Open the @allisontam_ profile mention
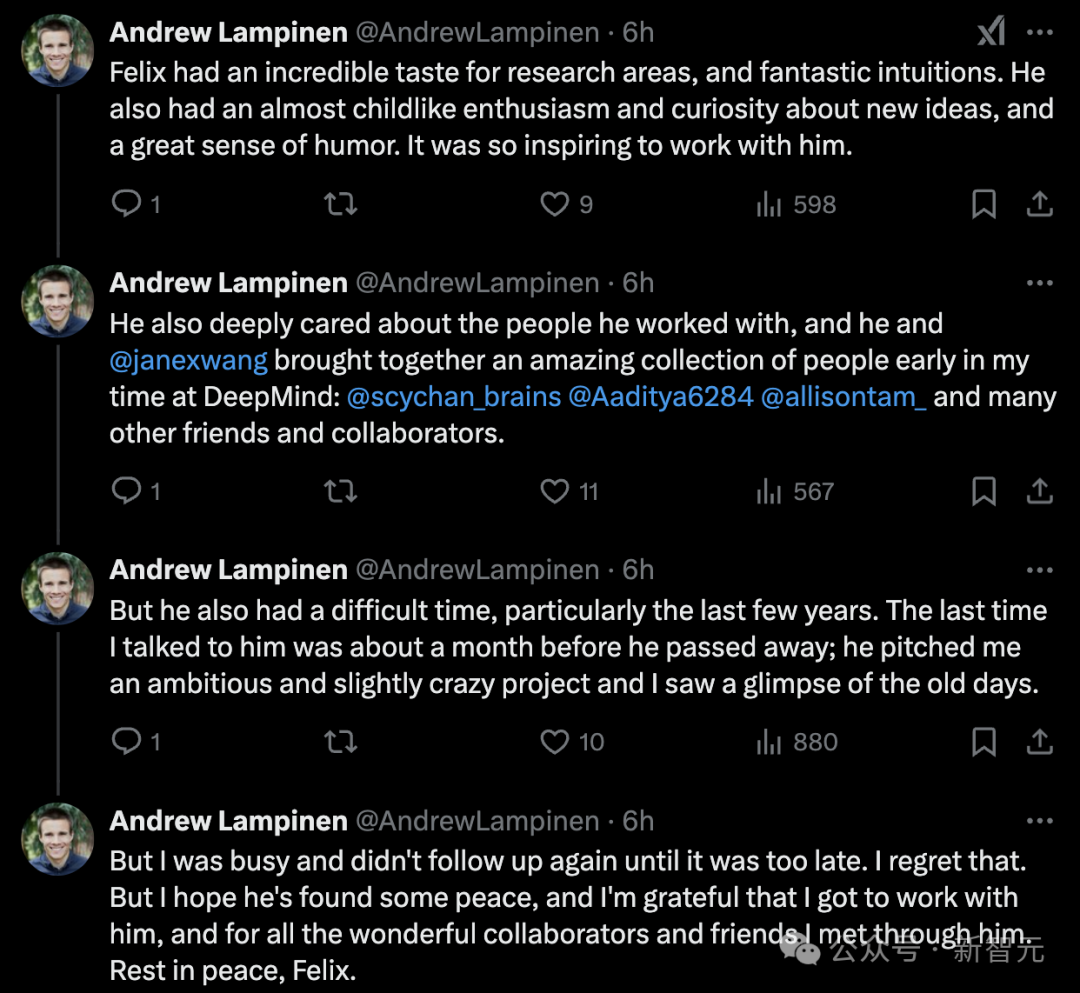The height and width of the screenshot is (993, 1080). tap(844, 396)
